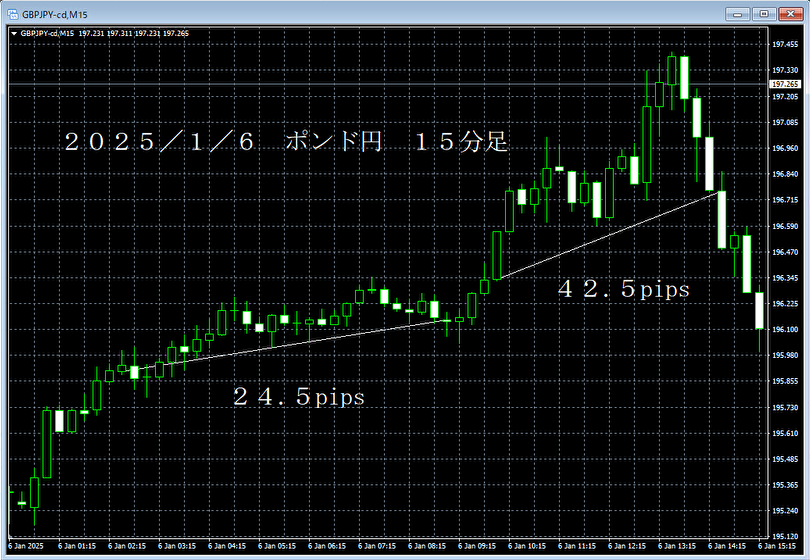Click time axis label 6 Jan 08:15
810x560 pixels.
coord(427,546)
